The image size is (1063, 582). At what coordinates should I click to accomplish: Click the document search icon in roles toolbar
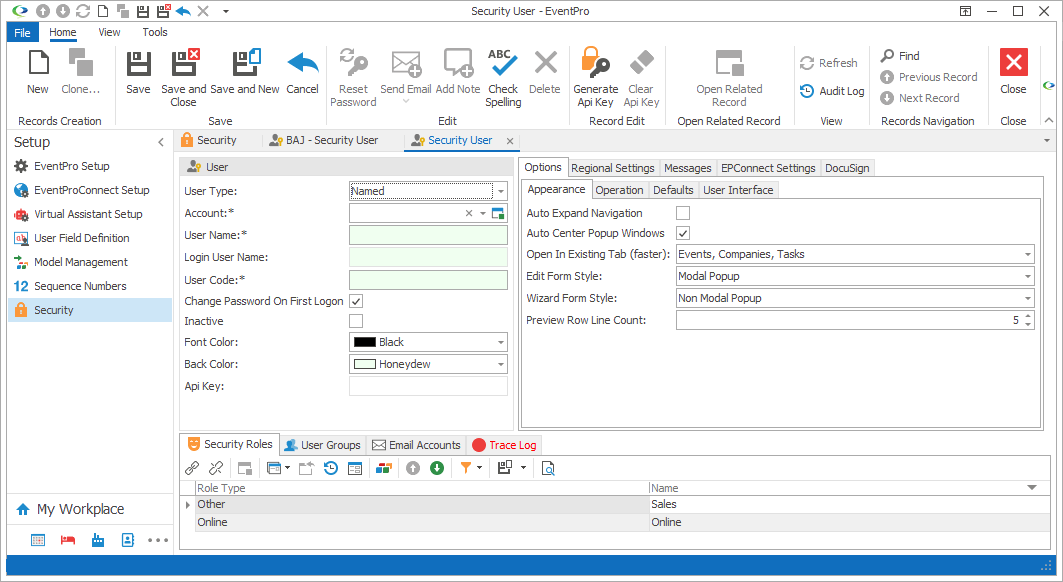click(x=548, y=468)
